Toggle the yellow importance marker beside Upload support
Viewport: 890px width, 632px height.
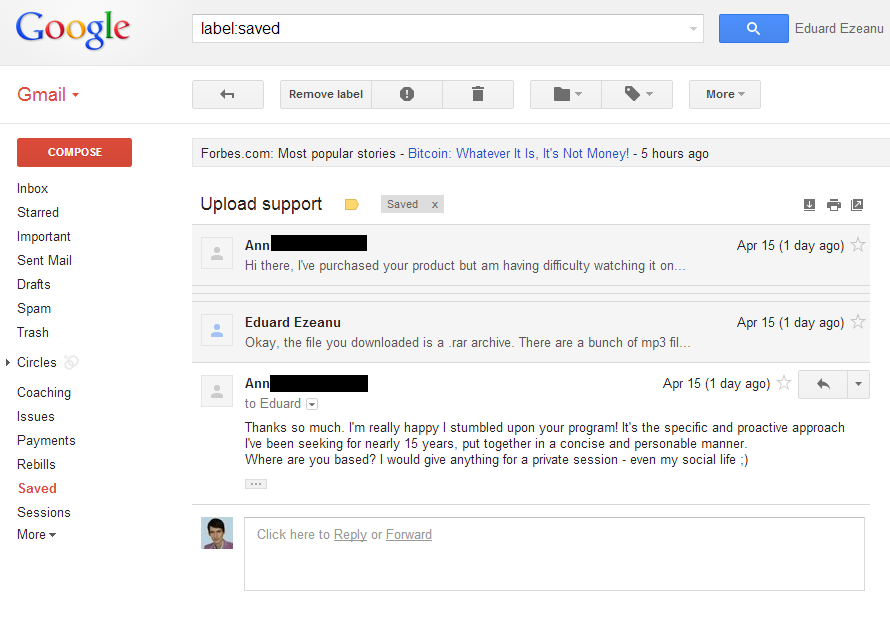pyautogui.click(x=352, y=204)
